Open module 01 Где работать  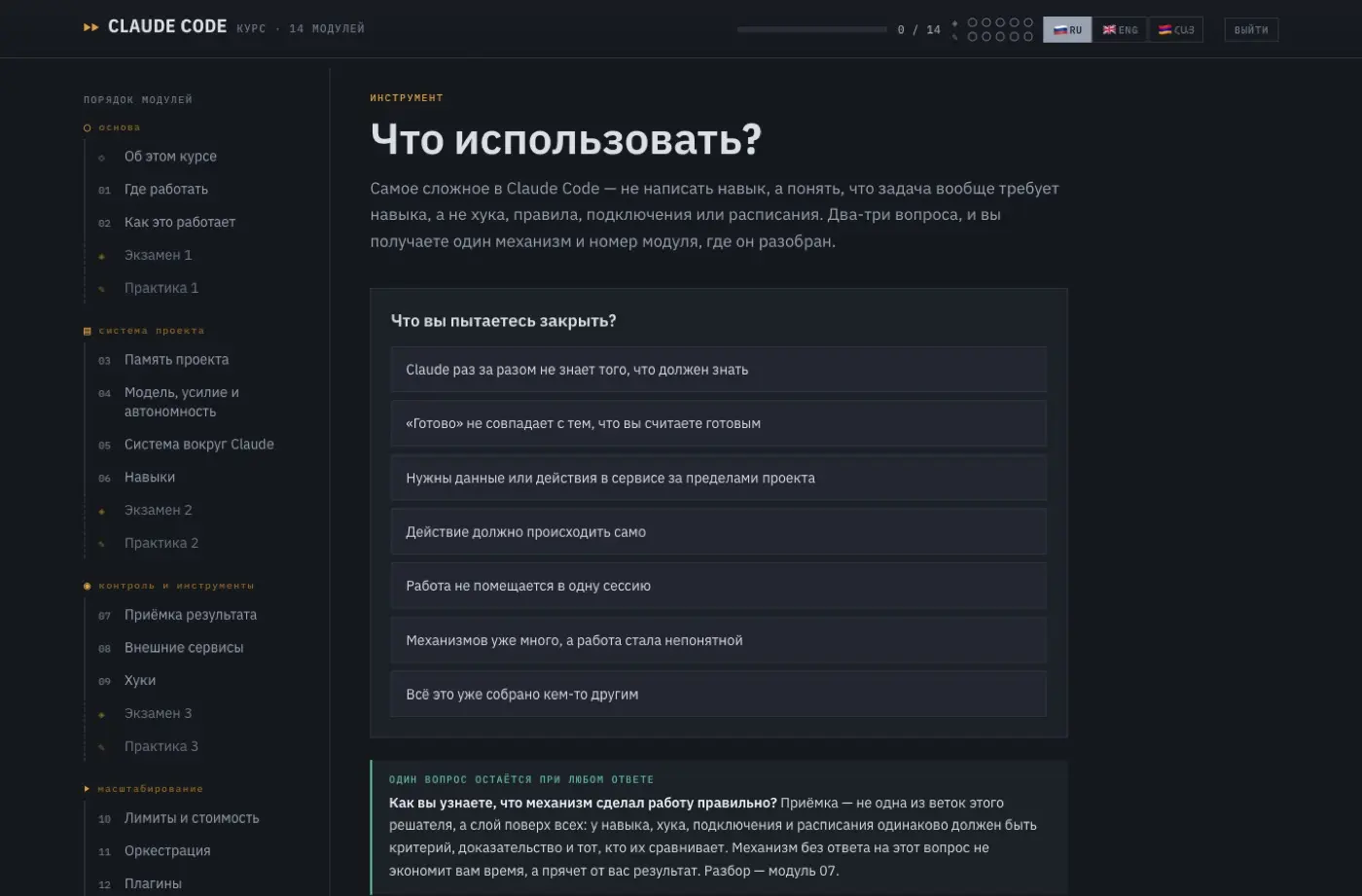coord(166,190)
